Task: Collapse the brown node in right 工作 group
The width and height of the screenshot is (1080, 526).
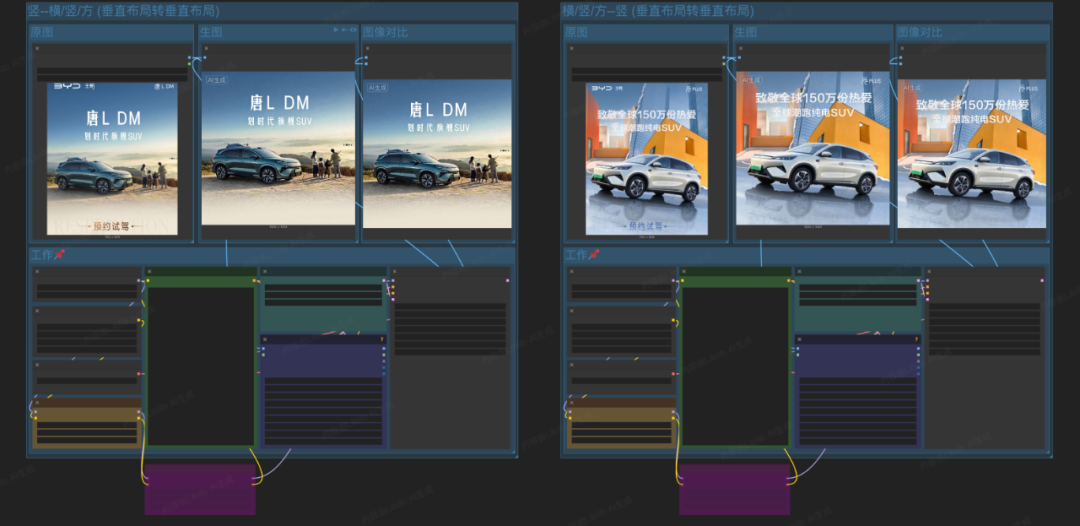Action: click(572, 402)
